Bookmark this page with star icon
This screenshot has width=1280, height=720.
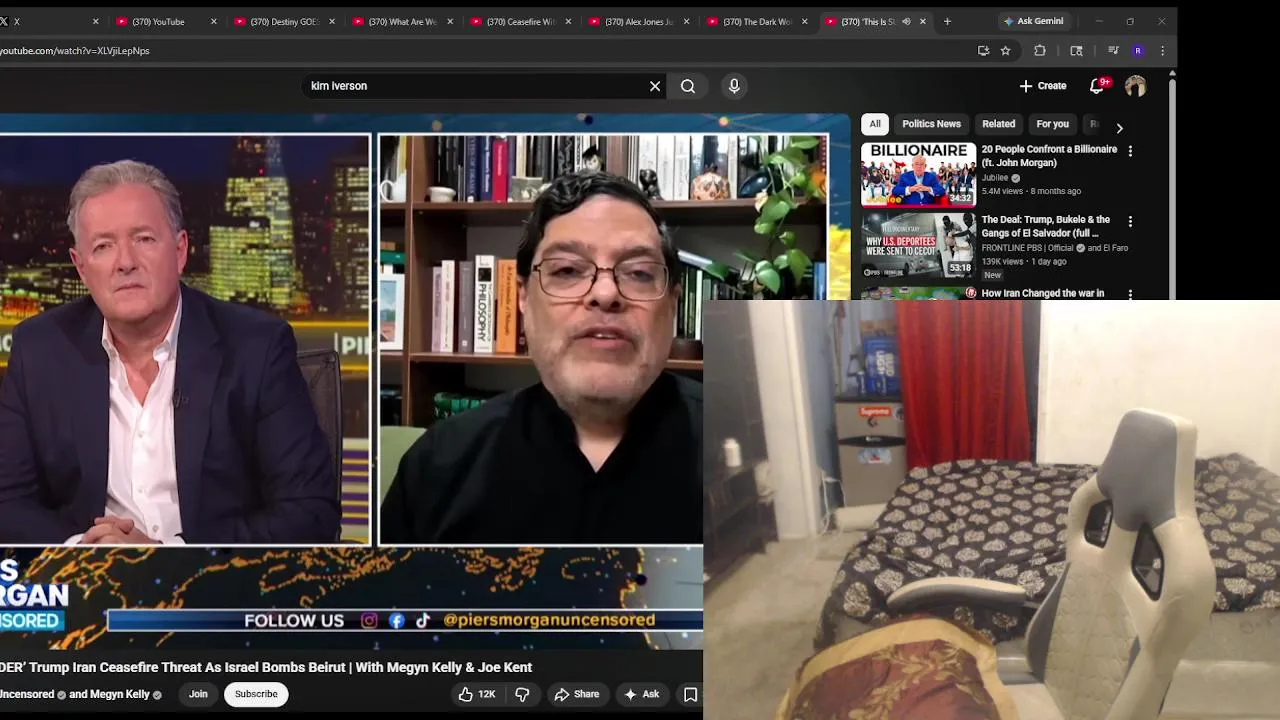point(1005,50)
